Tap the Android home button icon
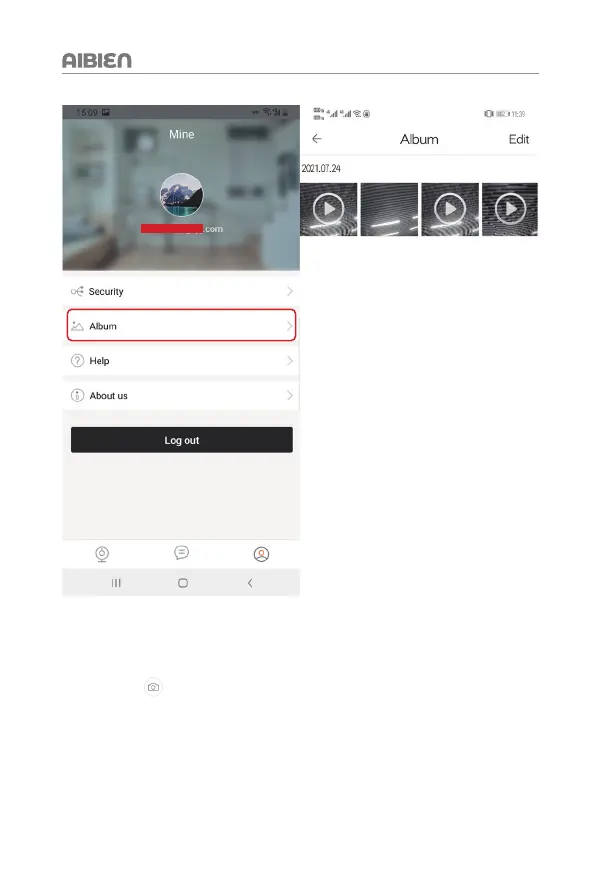The image size is (601, 884). click(183, 583)
